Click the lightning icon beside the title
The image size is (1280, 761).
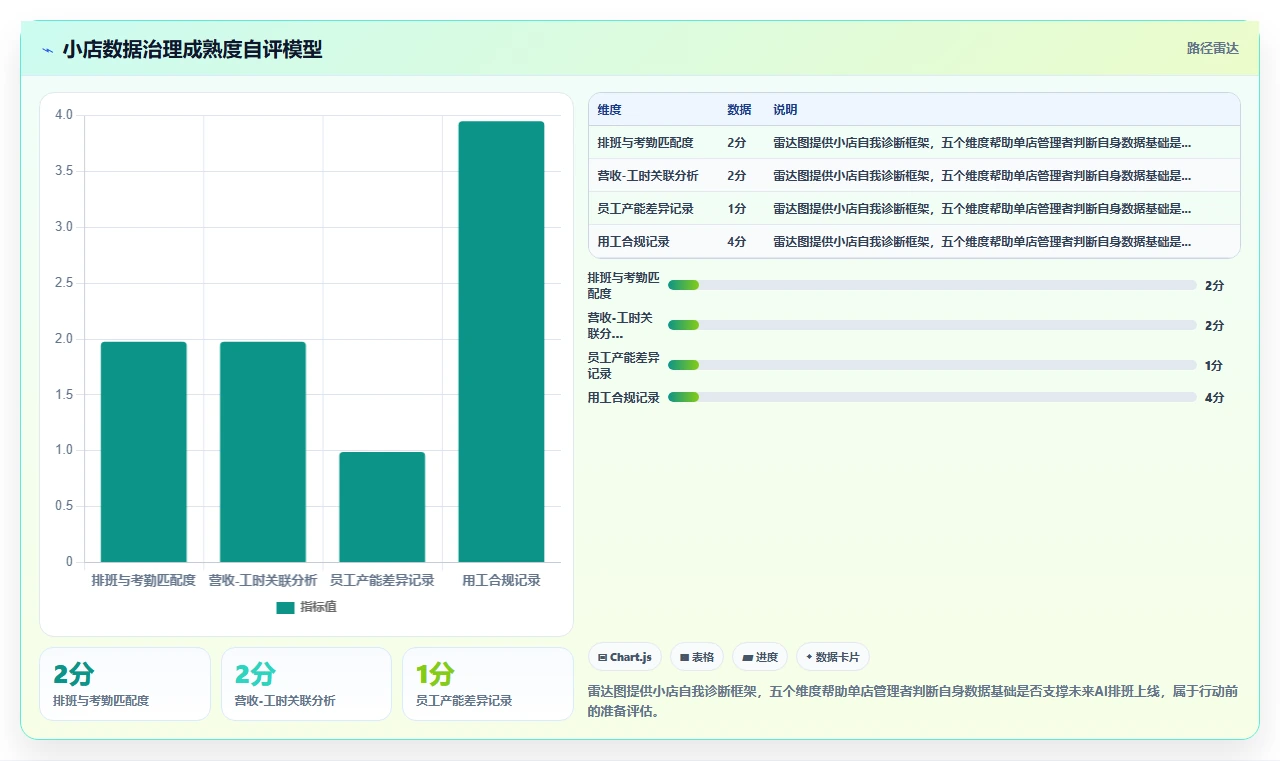47,50
